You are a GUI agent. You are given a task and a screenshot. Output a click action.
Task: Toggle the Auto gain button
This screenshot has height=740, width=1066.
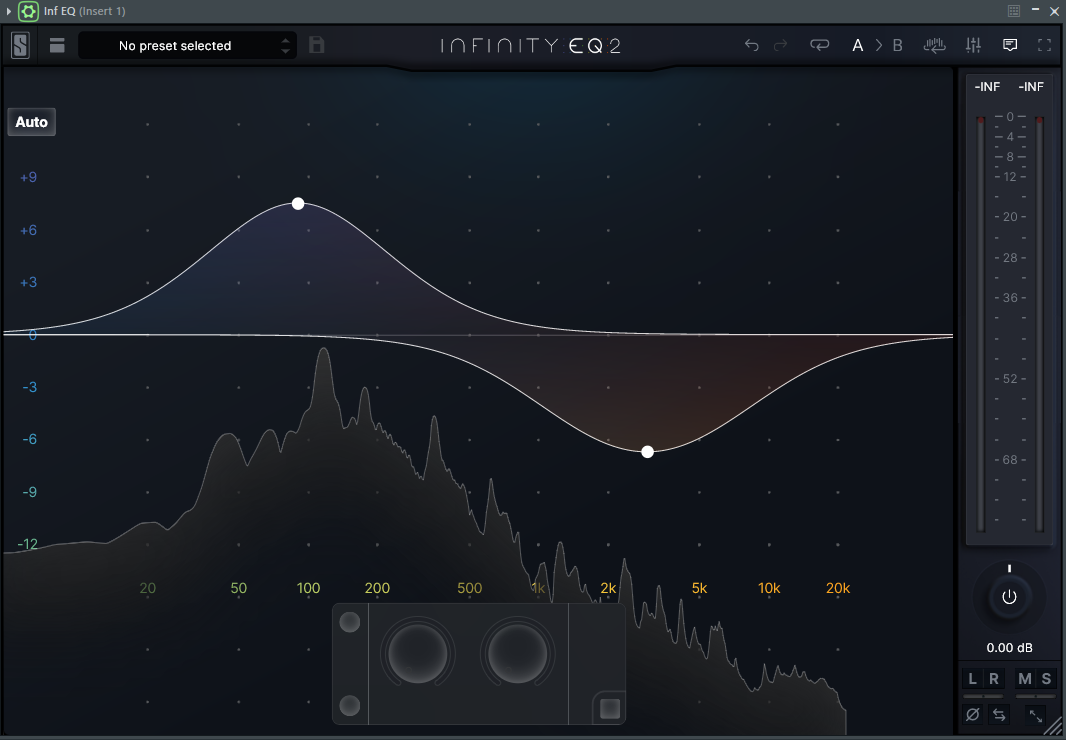point(31,122)
